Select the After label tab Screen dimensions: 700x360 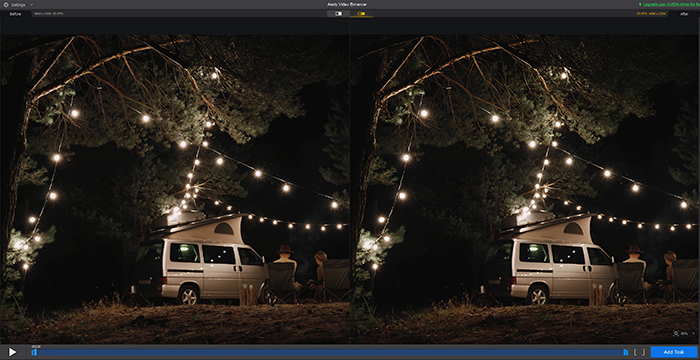(x=684, y=14)
